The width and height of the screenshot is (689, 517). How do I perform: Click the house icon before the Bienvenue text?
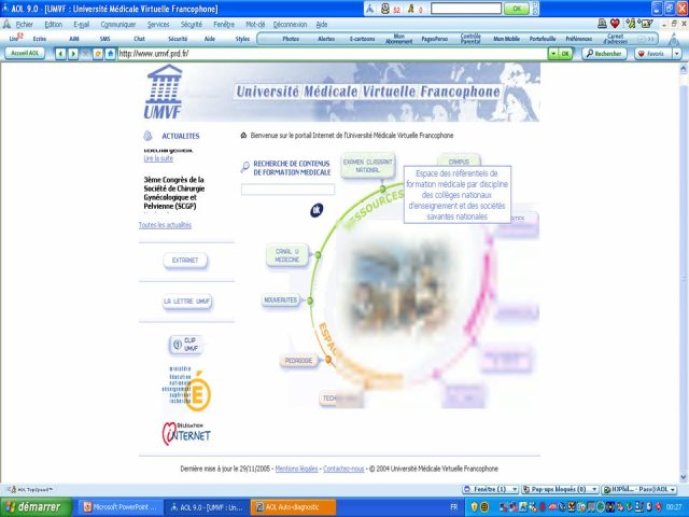243,135
